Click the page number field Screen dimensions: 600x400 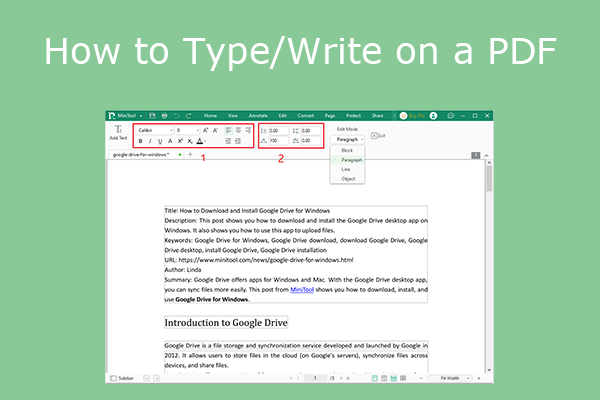pos(315,378)
